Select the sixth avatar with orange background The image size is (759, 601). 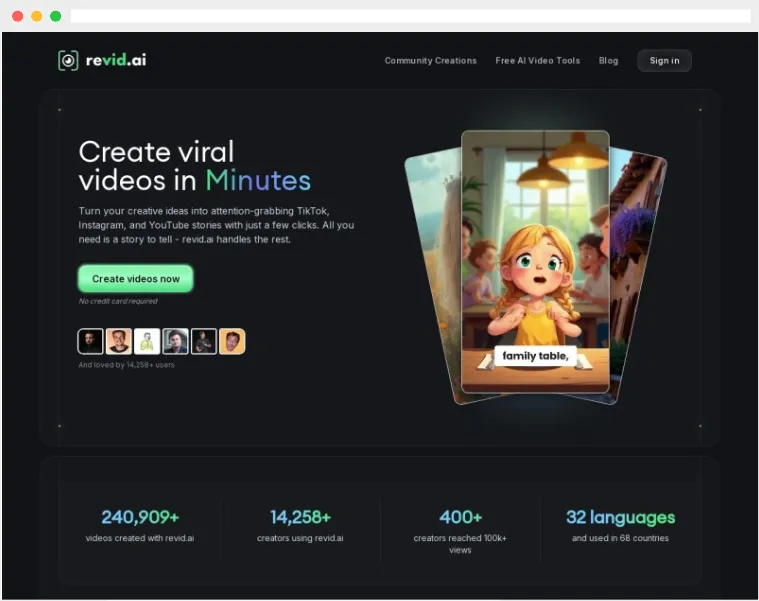(x=232, y=341)
